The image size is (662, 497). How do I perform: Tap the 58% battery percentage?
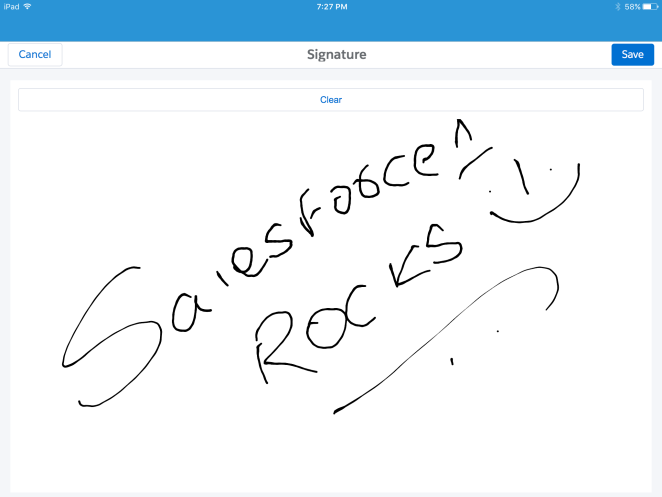[632, 7]
